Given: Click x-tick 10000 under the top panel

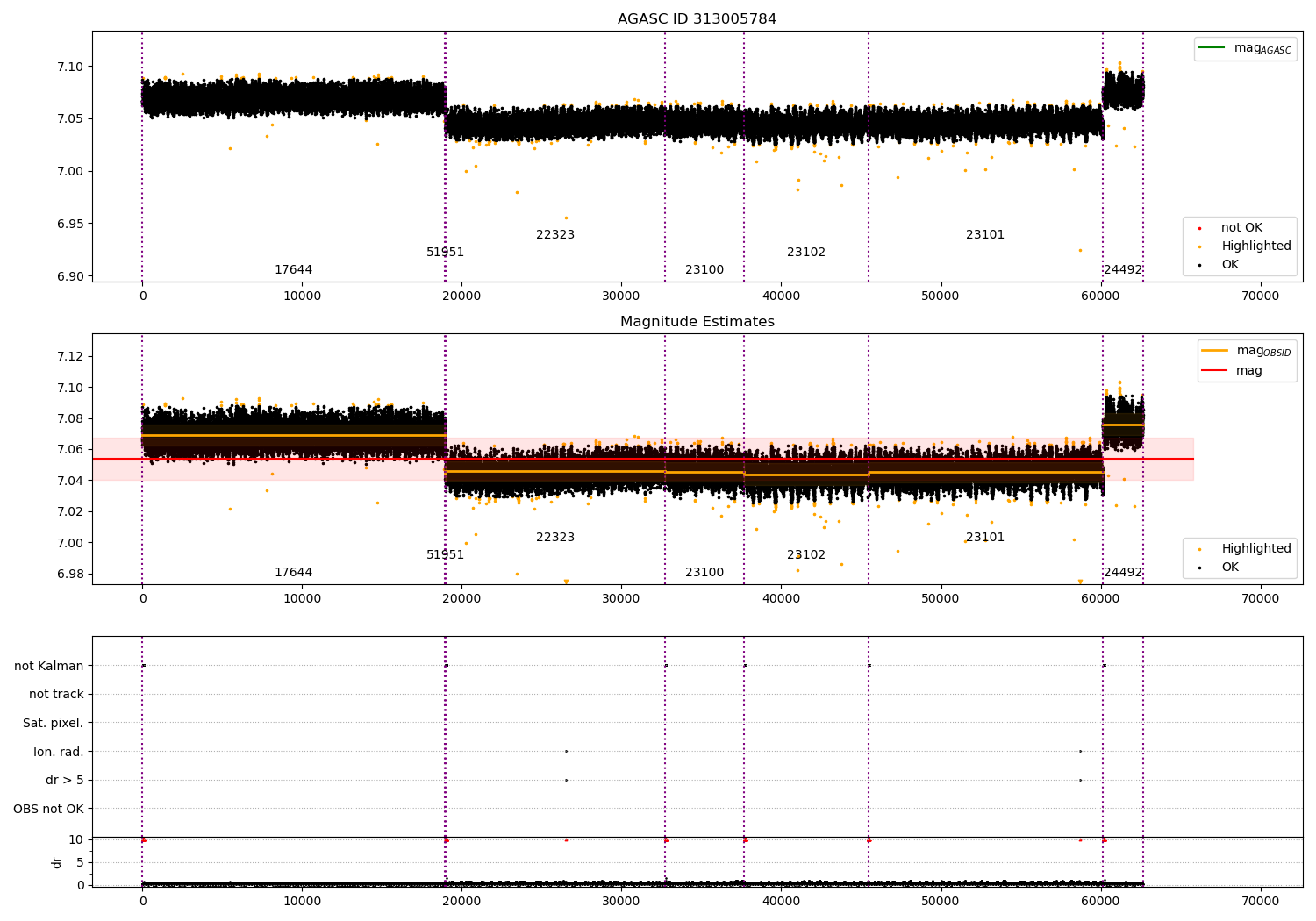Looking at the screenshot, I should [302, 296].
